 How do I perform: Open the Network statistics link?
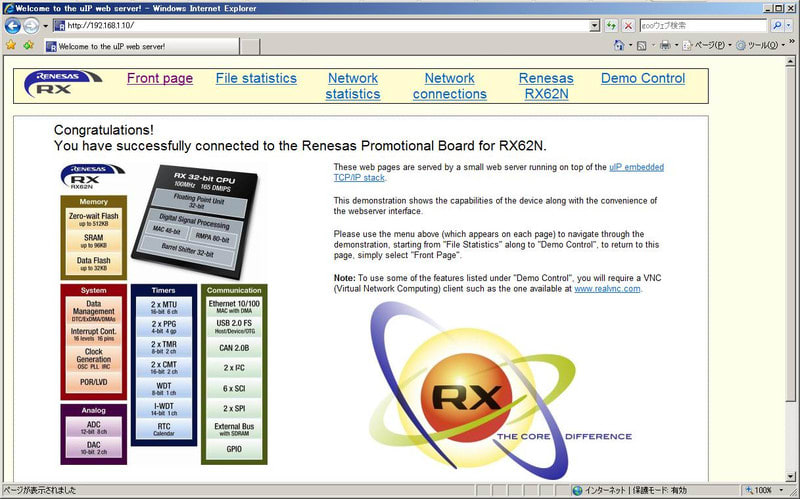pyautogui.click(x=353, y=86)
